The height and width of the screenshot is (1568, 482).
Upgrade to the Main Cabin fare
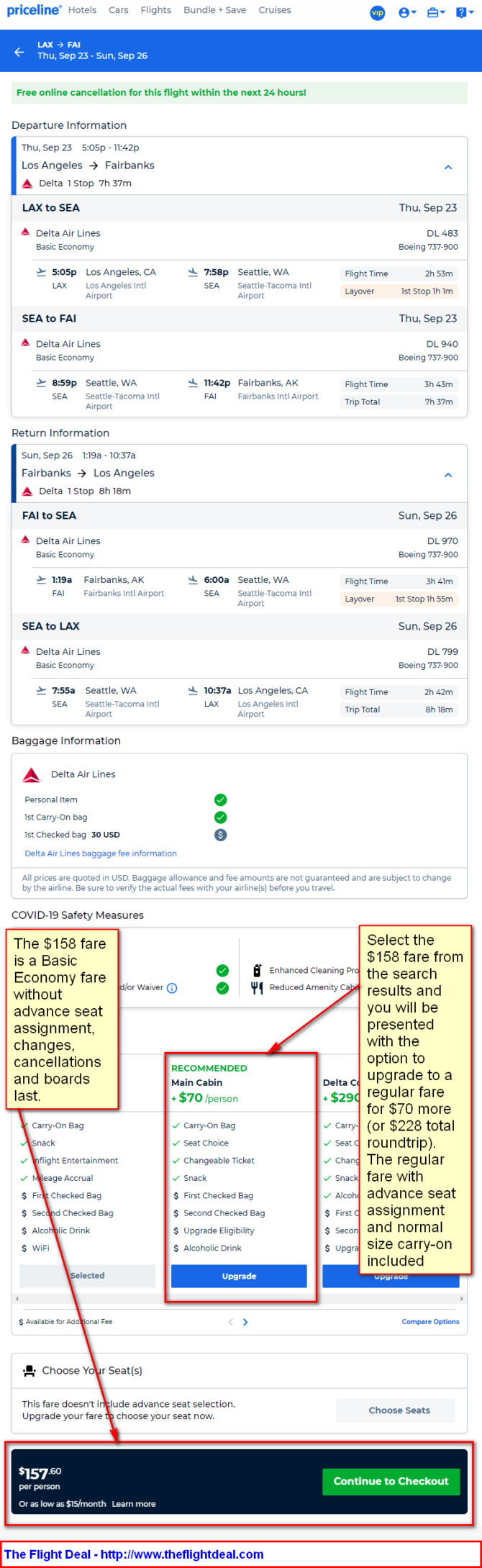239,1276
